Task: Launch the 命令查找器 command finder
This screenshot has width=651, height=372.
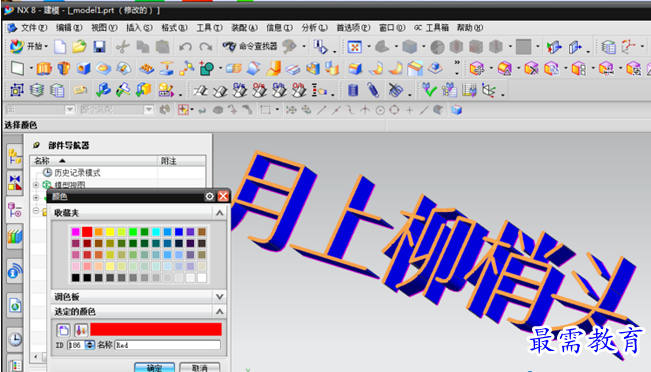Action: pos(250,46)
